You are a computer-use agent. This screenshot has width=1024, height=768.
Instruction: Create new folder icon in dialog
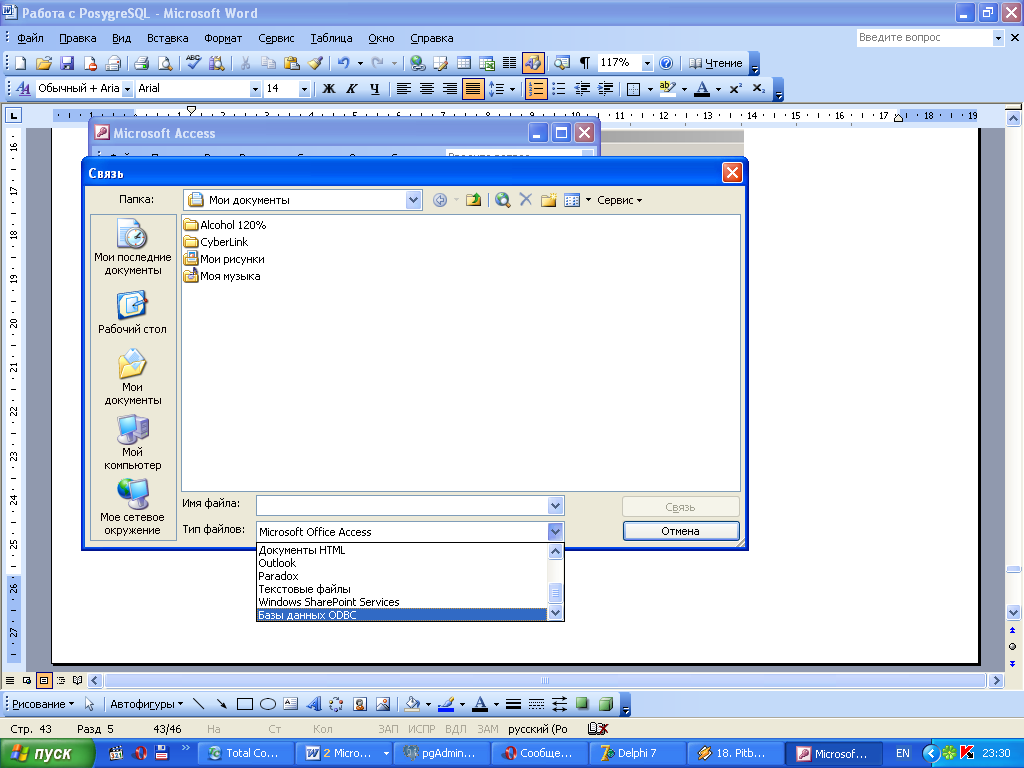tap(549, 200)
